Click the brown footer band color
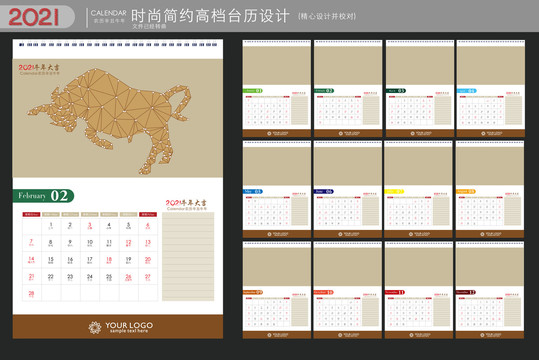This screenshot has width=539, height=360. click(118, 327)
